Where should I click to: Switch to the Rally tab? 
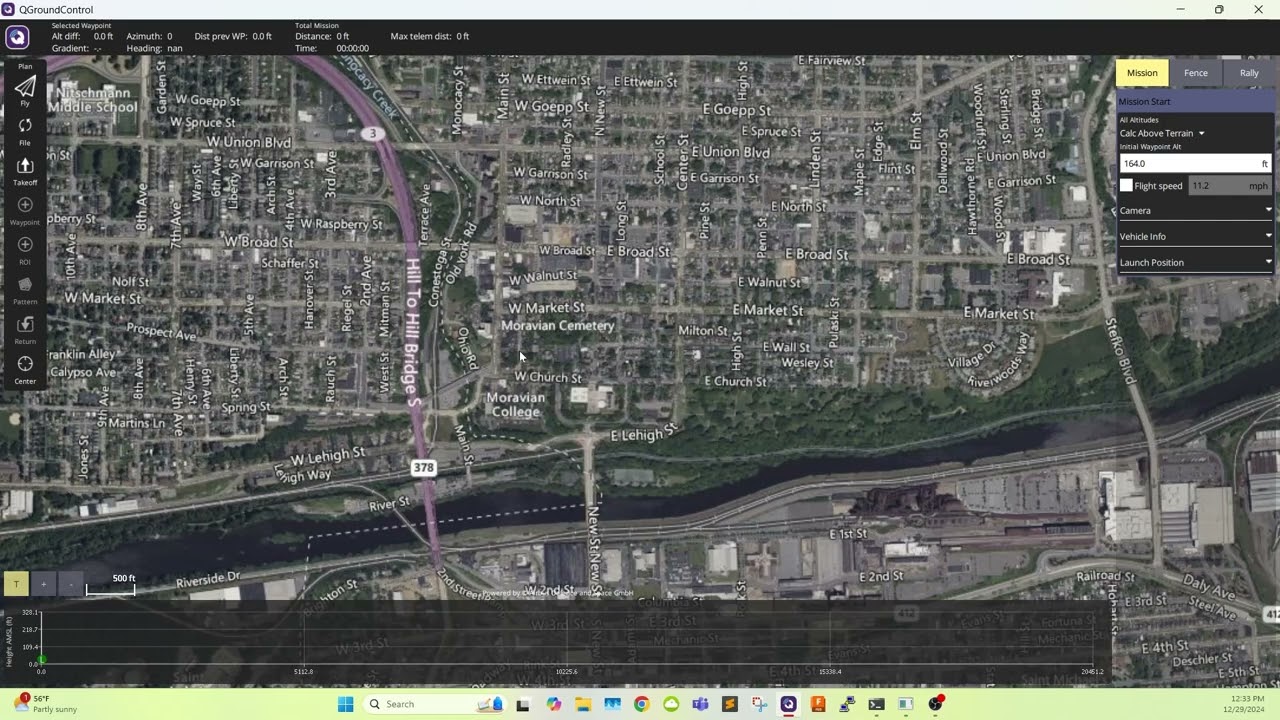pos(1249,73)
